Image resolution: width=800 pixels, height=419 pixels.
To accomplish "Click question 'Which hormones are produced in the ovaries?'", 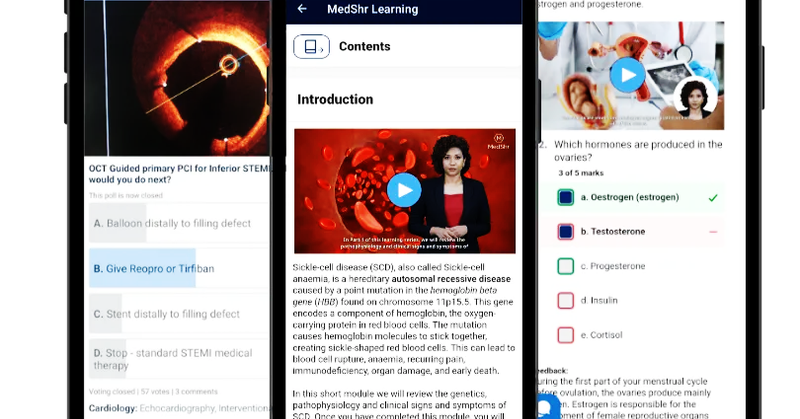I will (638, 151).
